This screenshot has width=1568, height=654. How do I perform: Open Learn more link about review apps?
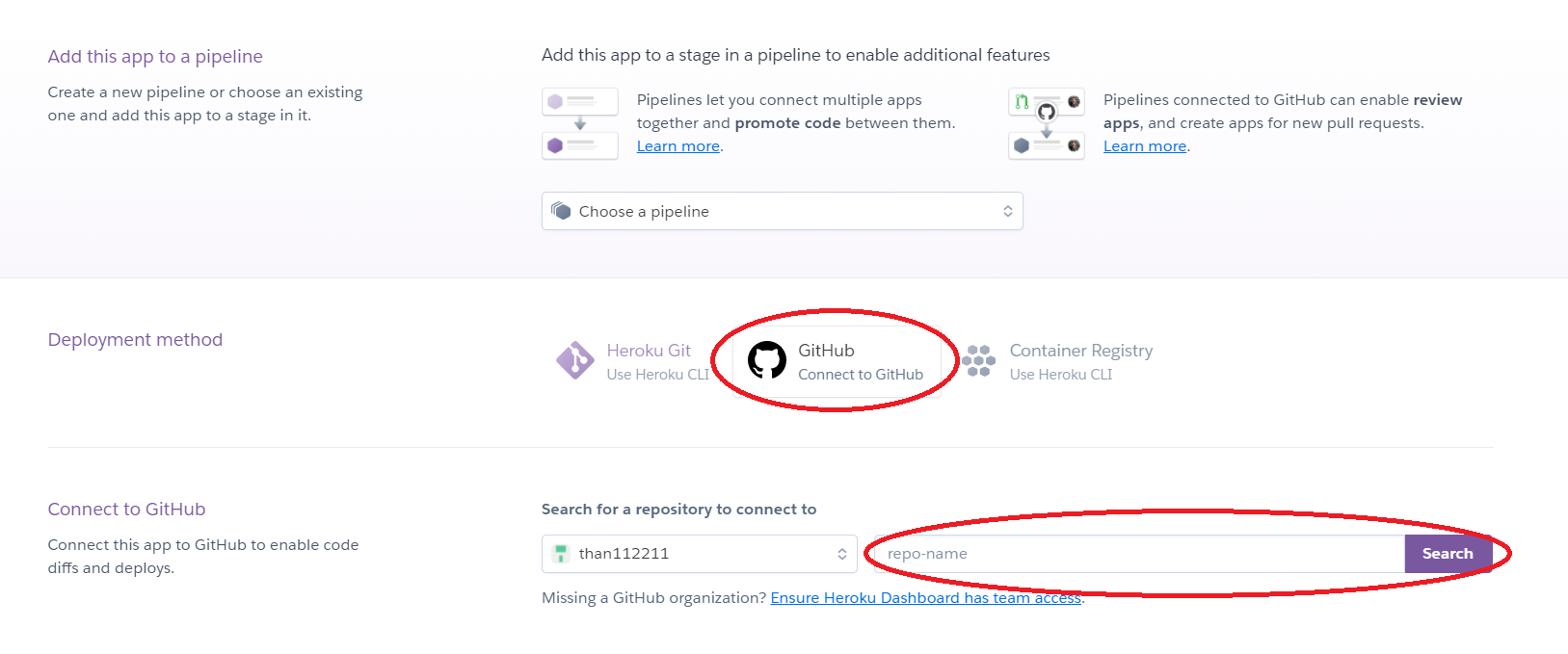[x=1144, y=146]
